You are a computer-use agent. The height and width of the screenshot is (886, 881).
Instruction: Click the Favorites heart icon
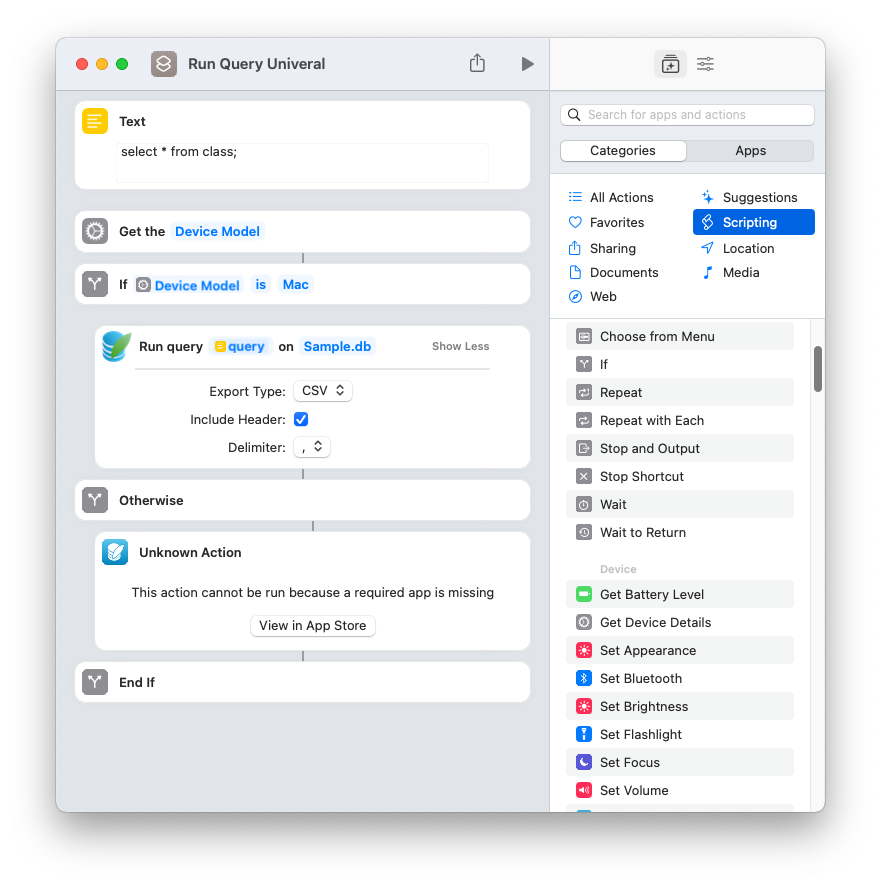tap(575, 222)
